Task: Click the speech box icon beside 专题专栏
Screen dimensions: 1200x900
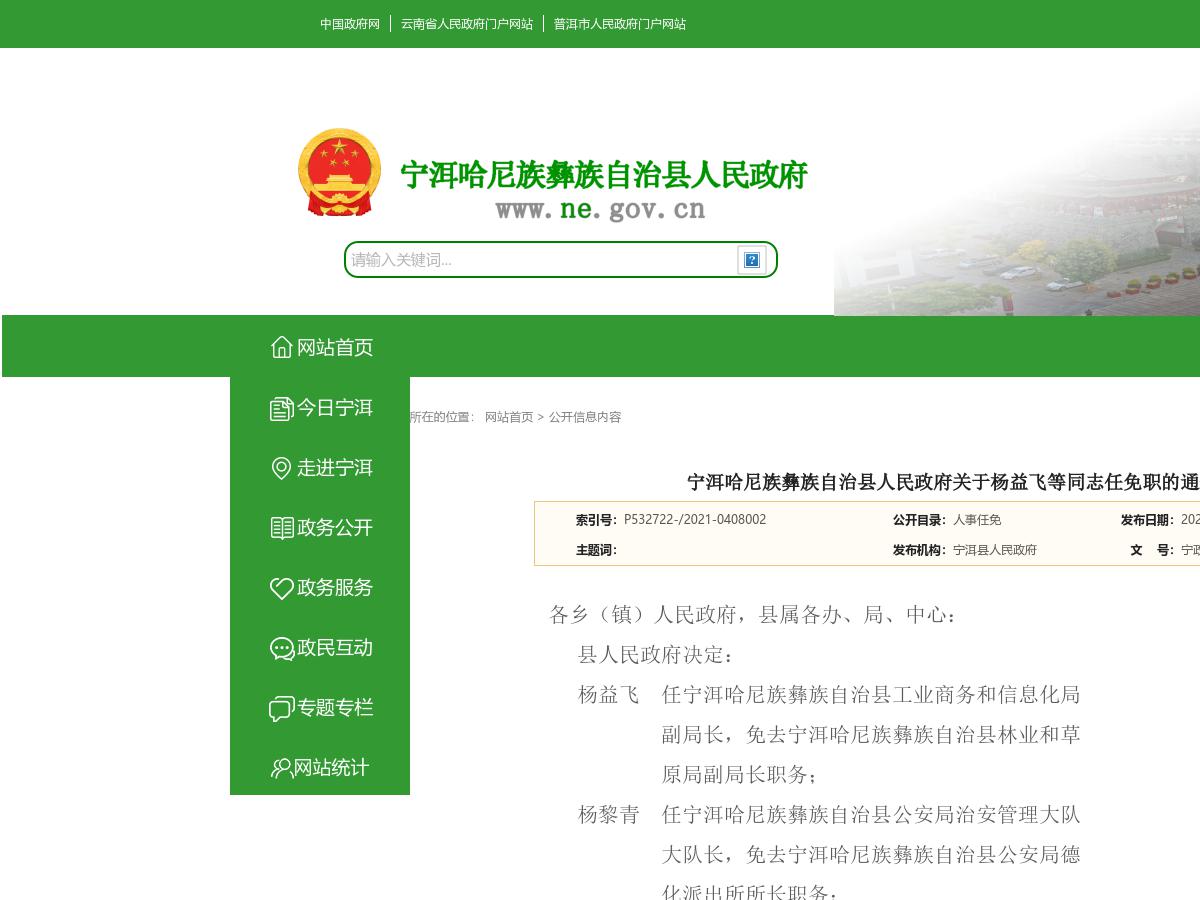Action: click(282, 708)
